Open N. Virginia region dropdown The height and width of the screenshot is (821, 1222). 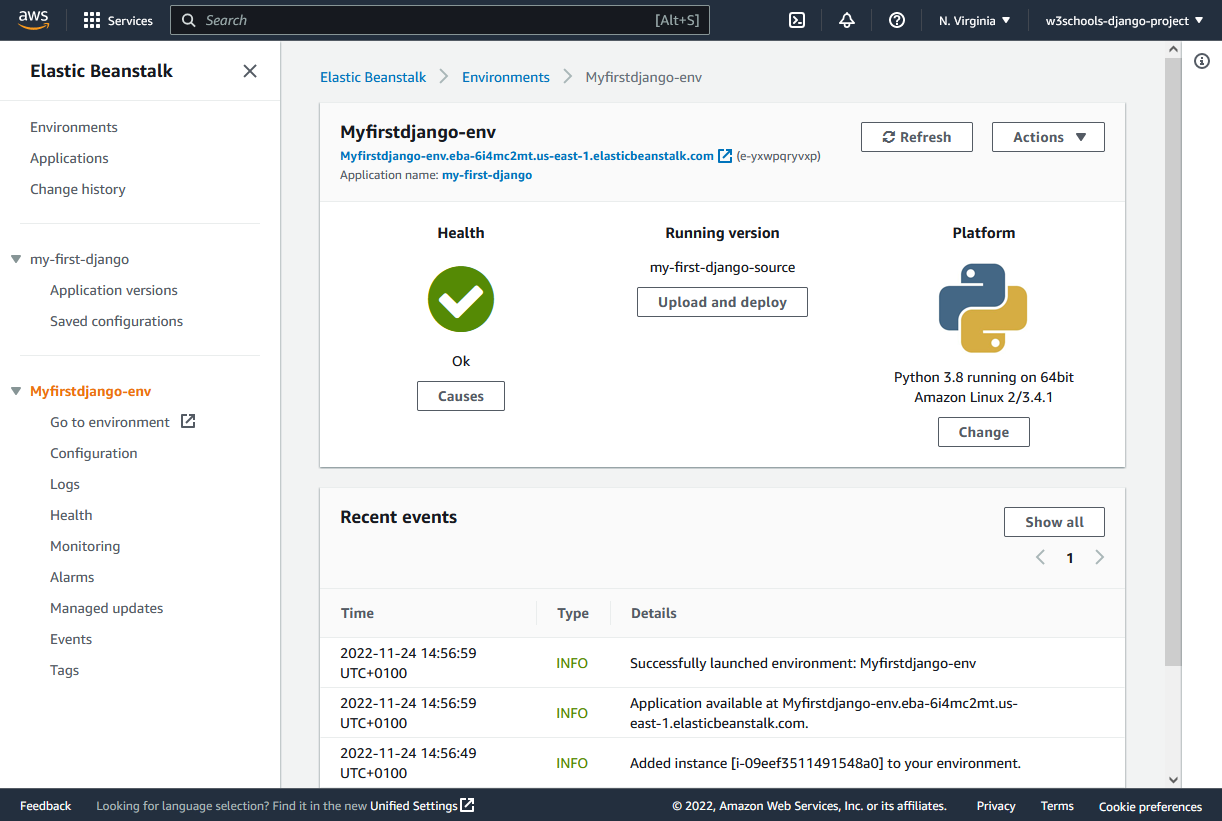point(974,20)
